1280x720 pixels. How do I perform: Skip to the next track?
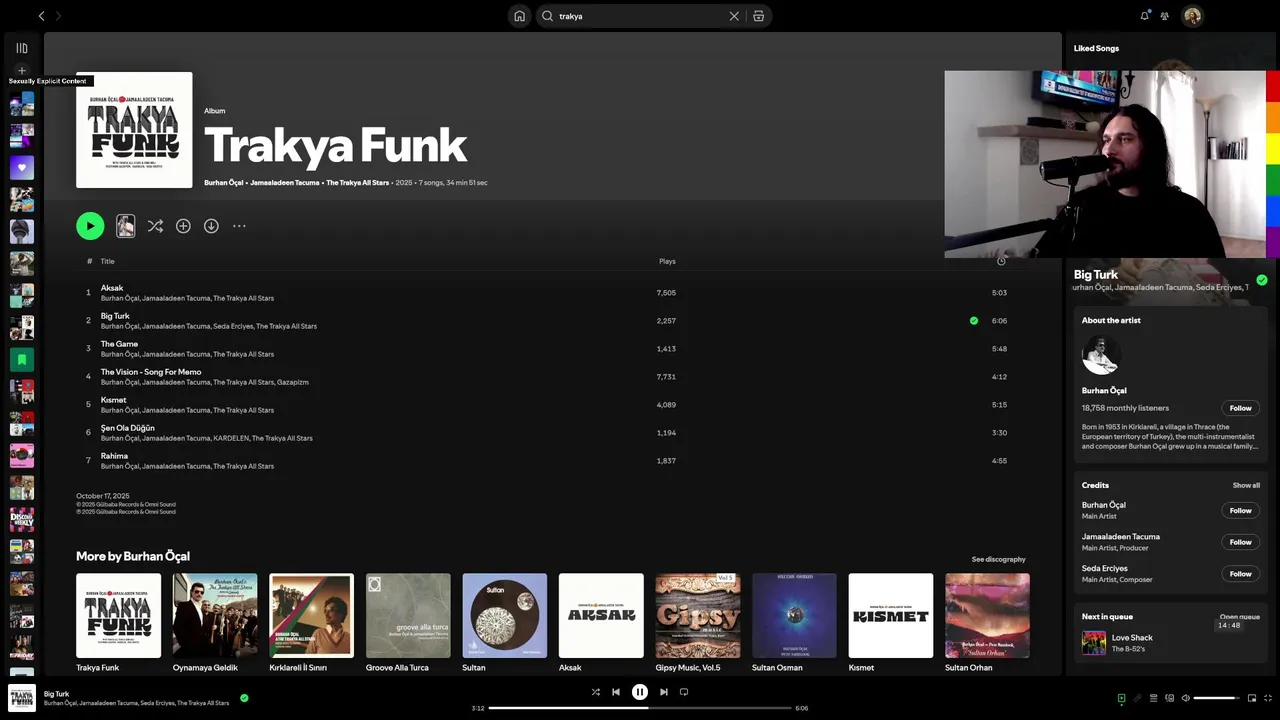[663, 692]
